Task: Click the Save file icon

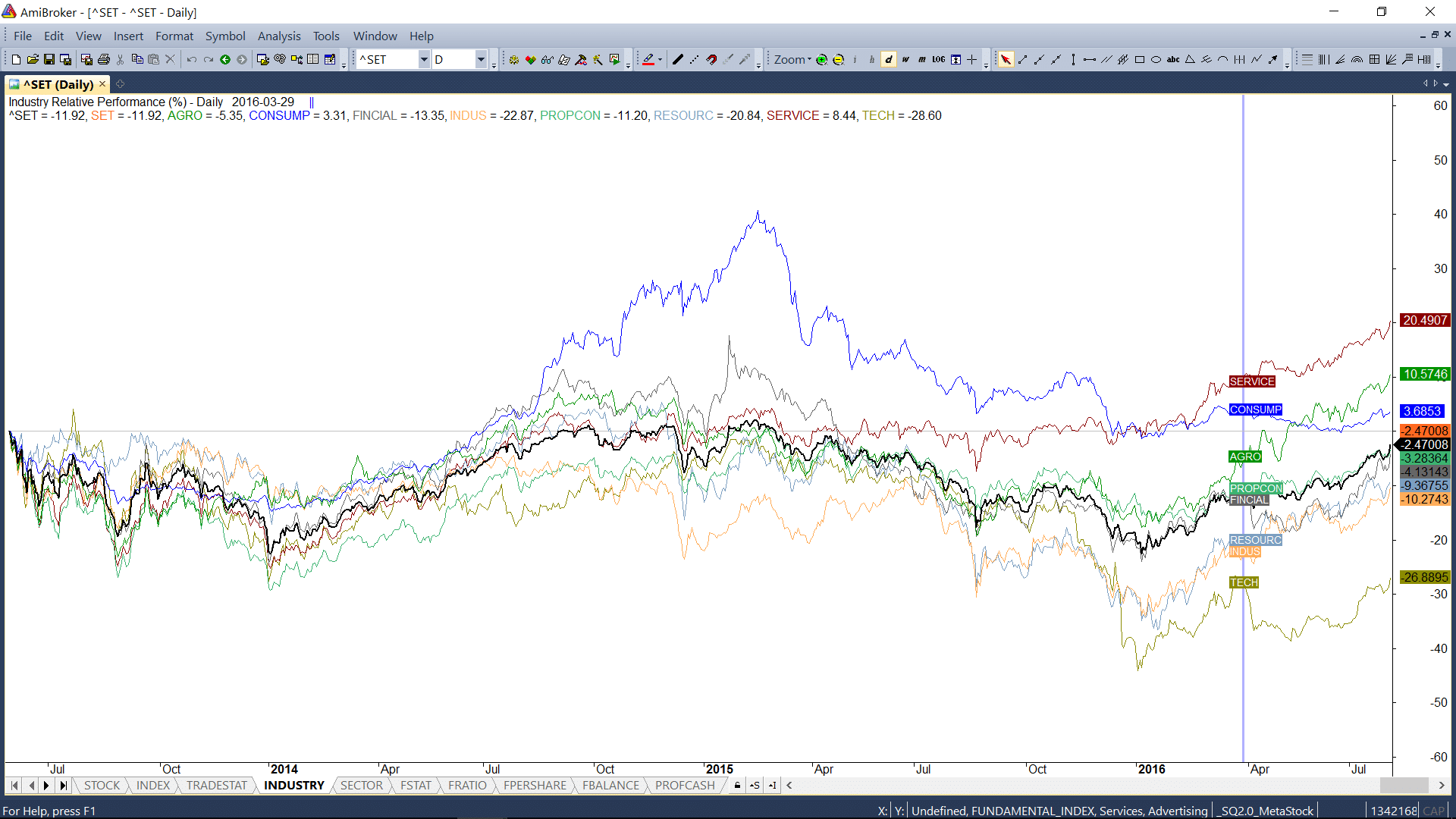Action: click(x=49, y=59)
